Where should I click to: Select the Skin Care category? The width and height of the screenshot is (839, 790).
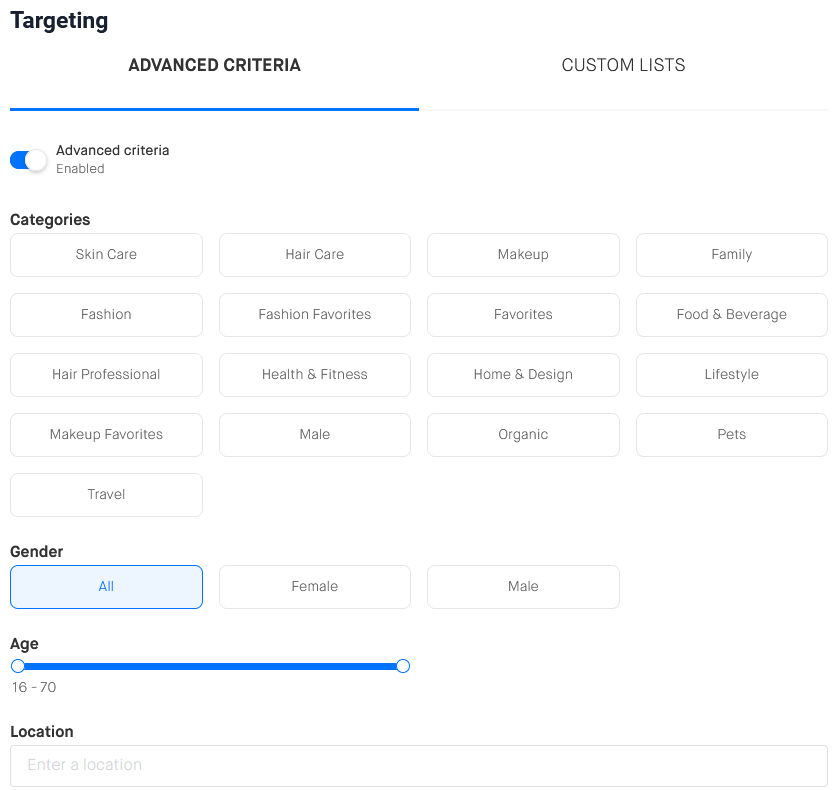[106, 255]
